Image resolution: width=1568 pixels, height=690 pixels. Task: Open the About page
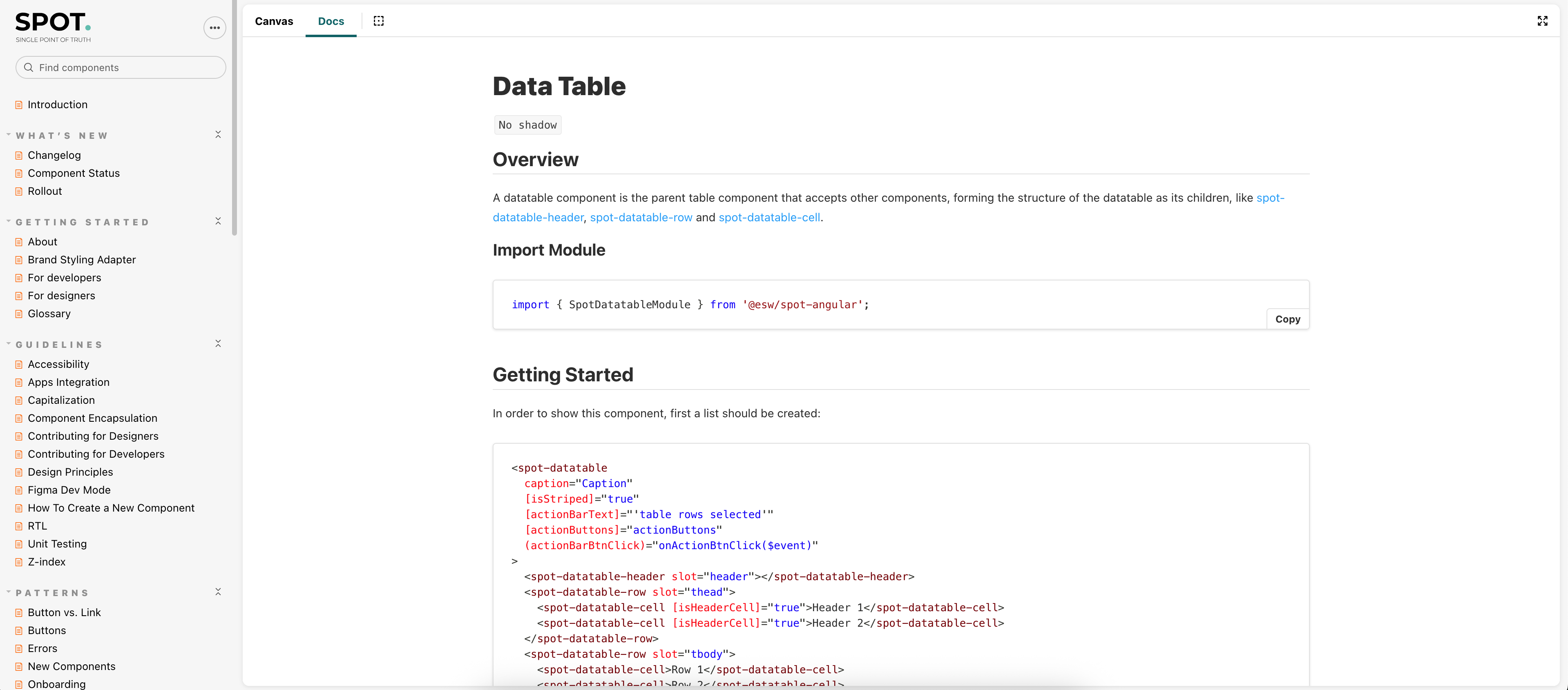pyautogui.click(x=42, y=242)
